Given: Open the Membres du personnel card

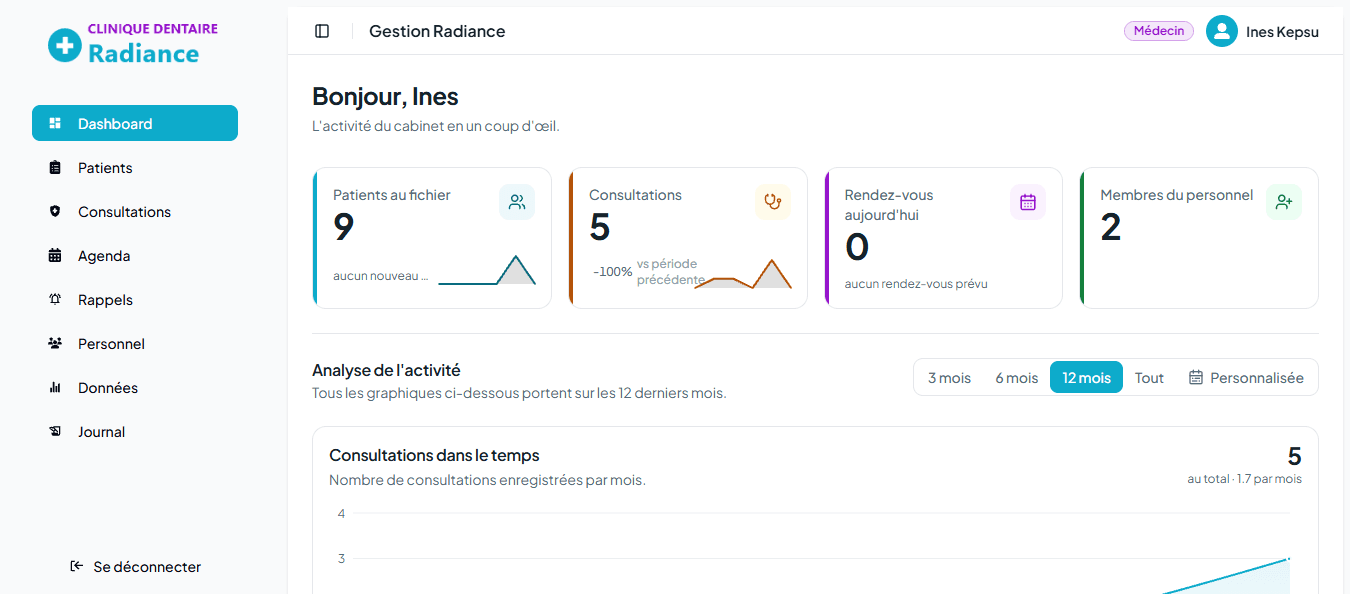Looking at the screenshot, I should (x=1199, y=238).
